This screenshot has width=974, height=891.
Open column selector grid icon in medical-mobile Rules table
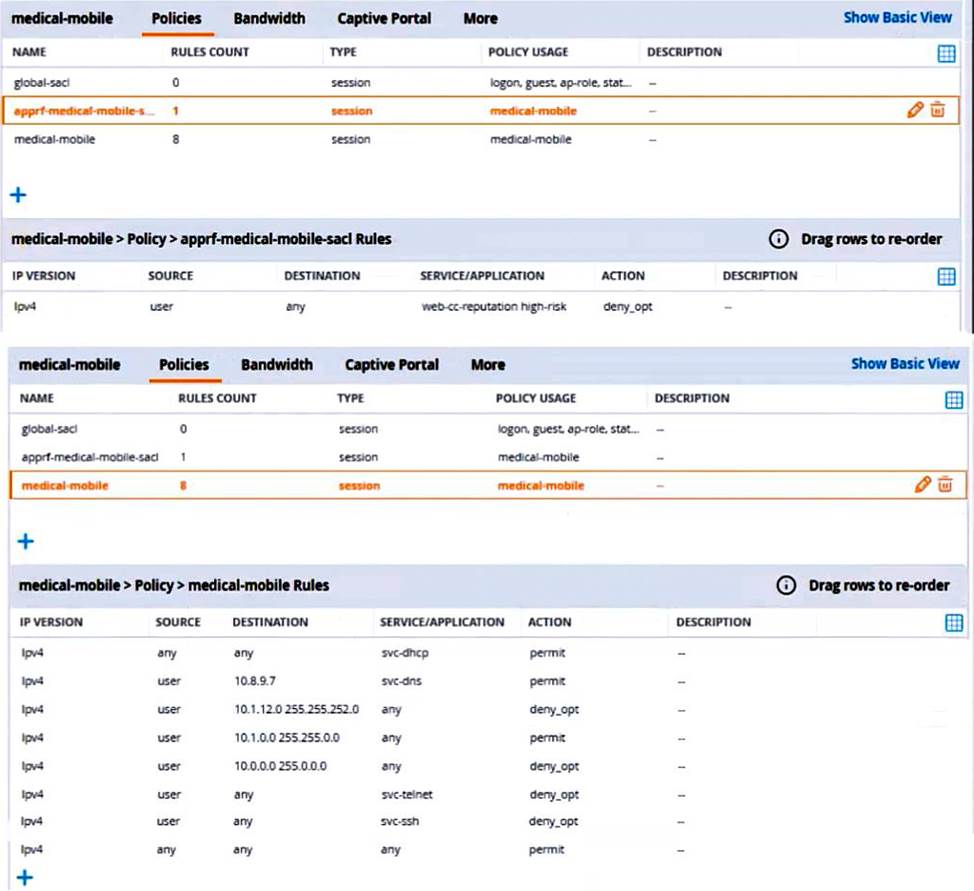954,623
